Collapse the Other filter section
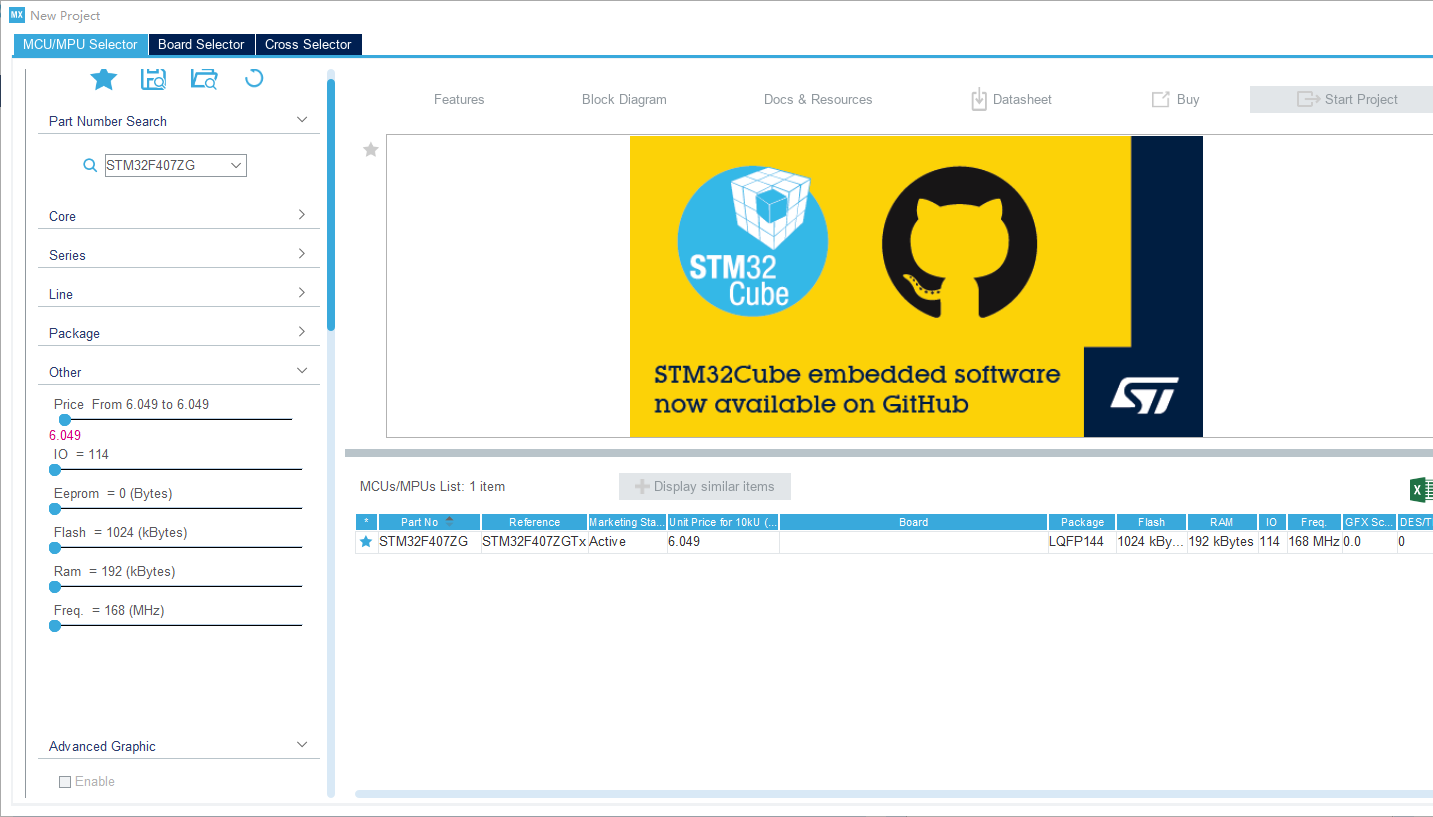The height and width of the screenshot is (817, 1433). point(302,371)
